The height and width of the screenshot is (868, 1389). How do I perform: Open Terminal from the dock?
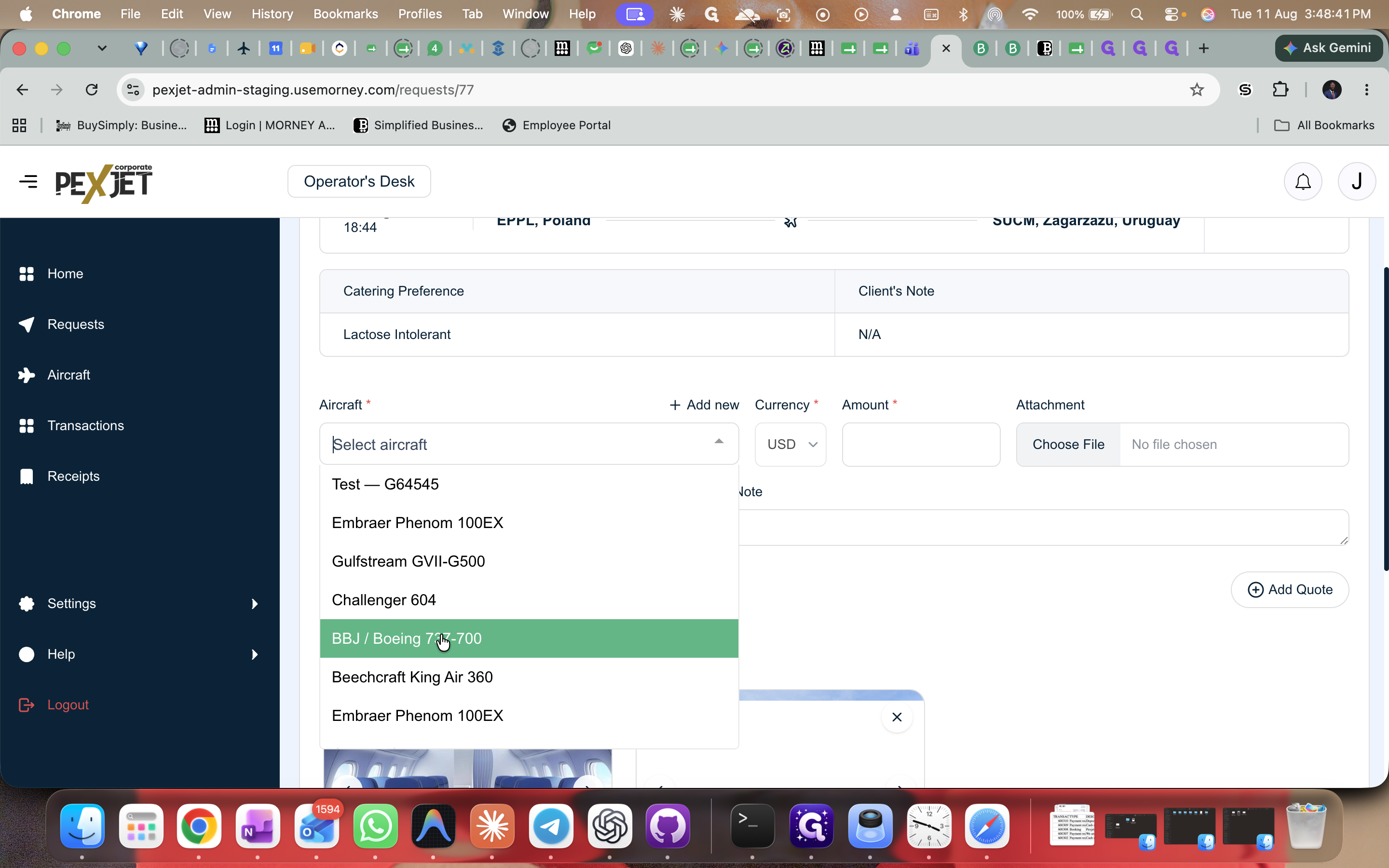tap(752, 826)
